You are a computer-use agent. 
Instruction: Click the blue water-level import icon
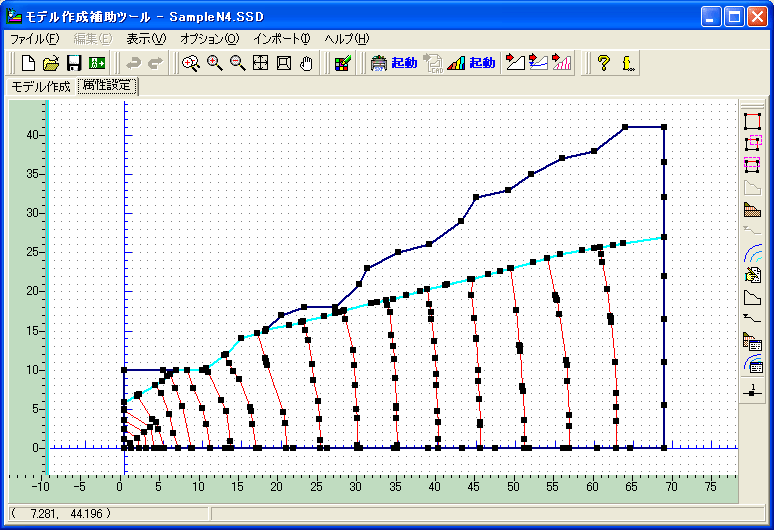pos(538,63)
